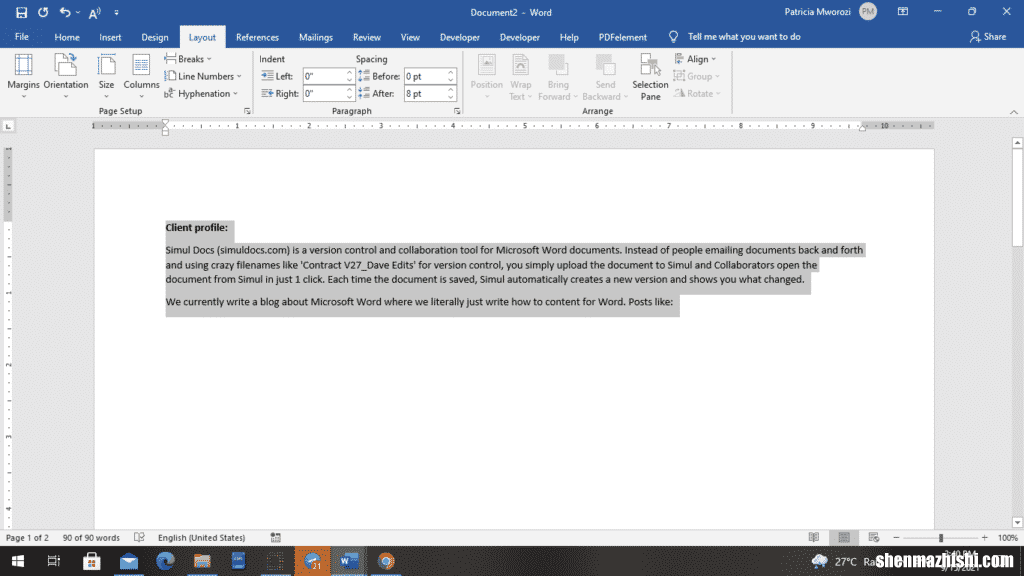Click the Position button in Arrange
1024x576 pixels.
(487, 77)
